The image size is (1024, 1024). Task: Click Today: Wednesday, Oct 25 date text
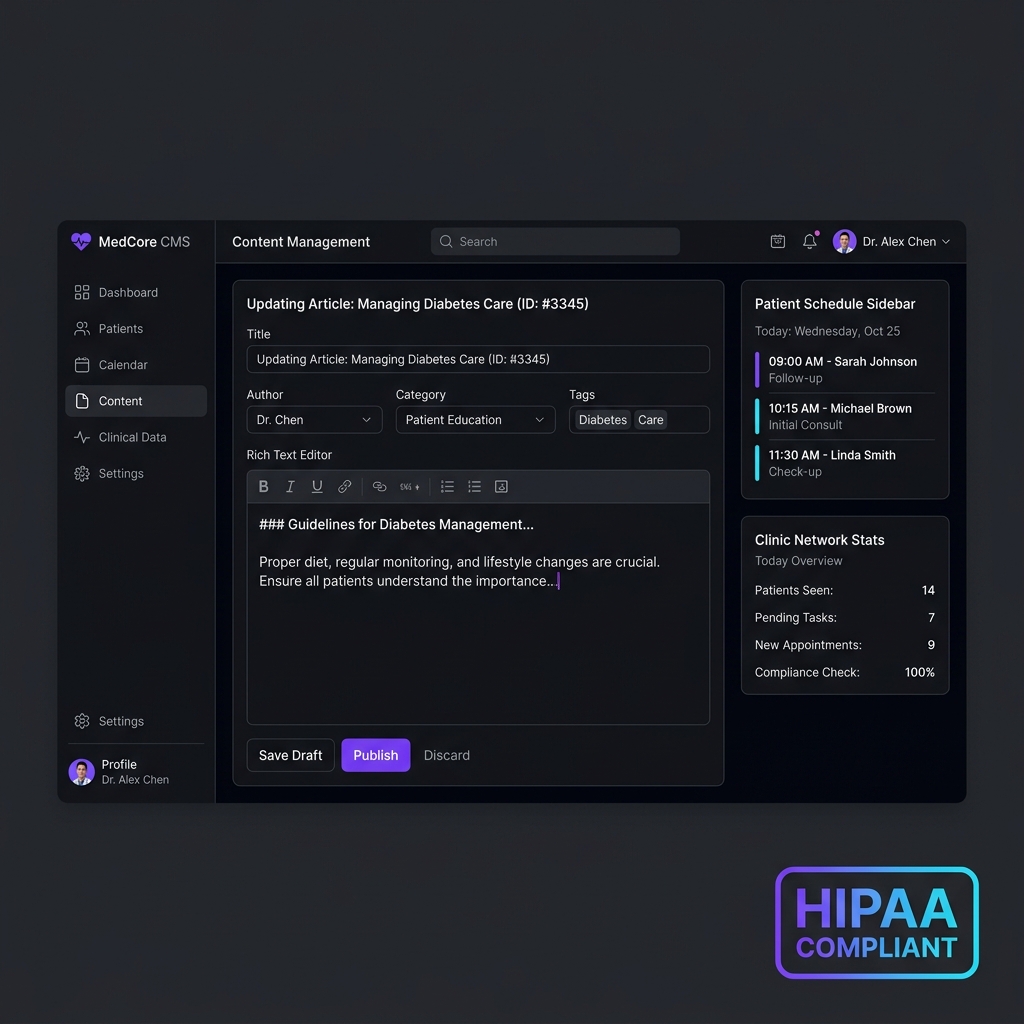click(x=827, y=332)
